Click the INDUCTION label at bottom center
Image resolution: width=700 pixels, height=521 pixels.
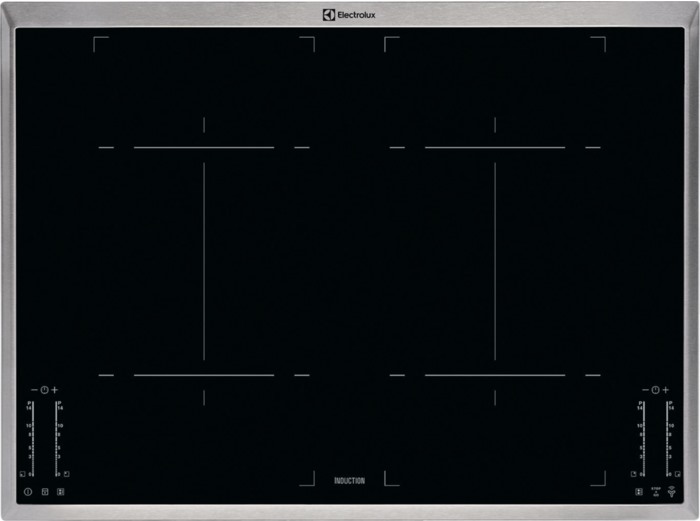tap(349, 481)
